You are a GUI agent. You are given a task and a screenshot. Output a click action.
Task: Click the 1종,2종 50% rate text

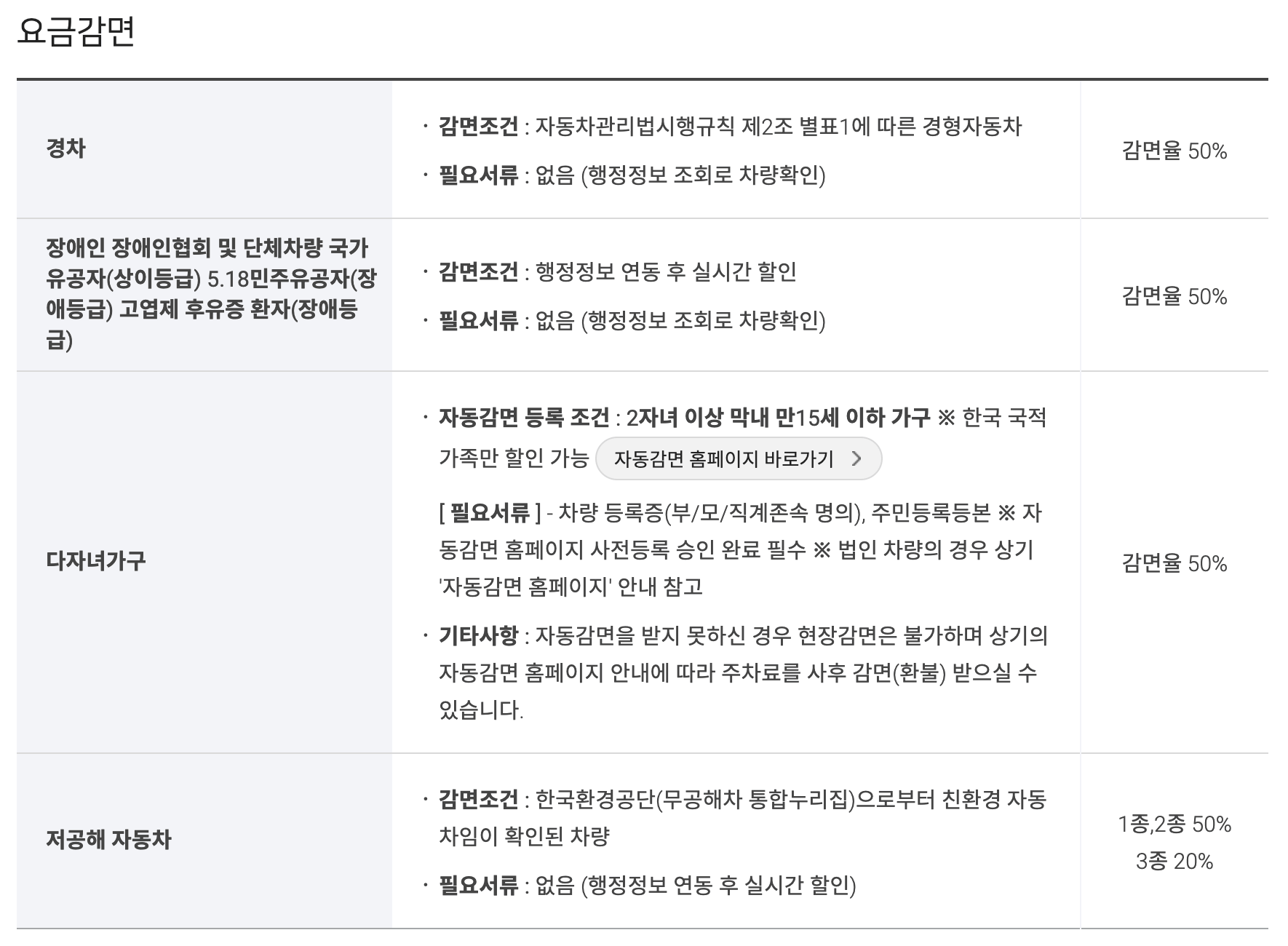click(1174, 823)
